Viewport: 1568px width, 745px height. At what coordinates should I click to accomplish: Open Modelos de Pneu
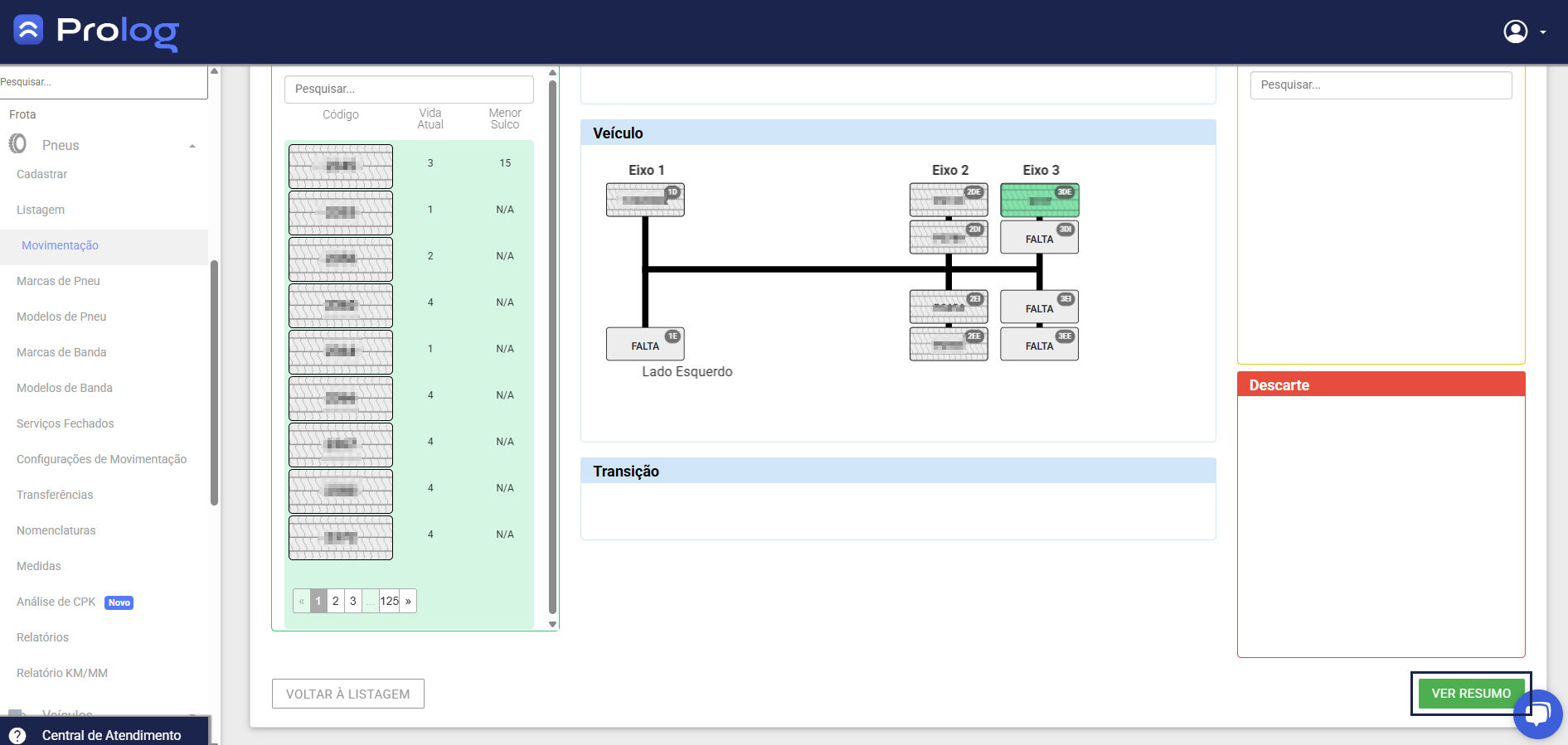[x=61, y=317]
